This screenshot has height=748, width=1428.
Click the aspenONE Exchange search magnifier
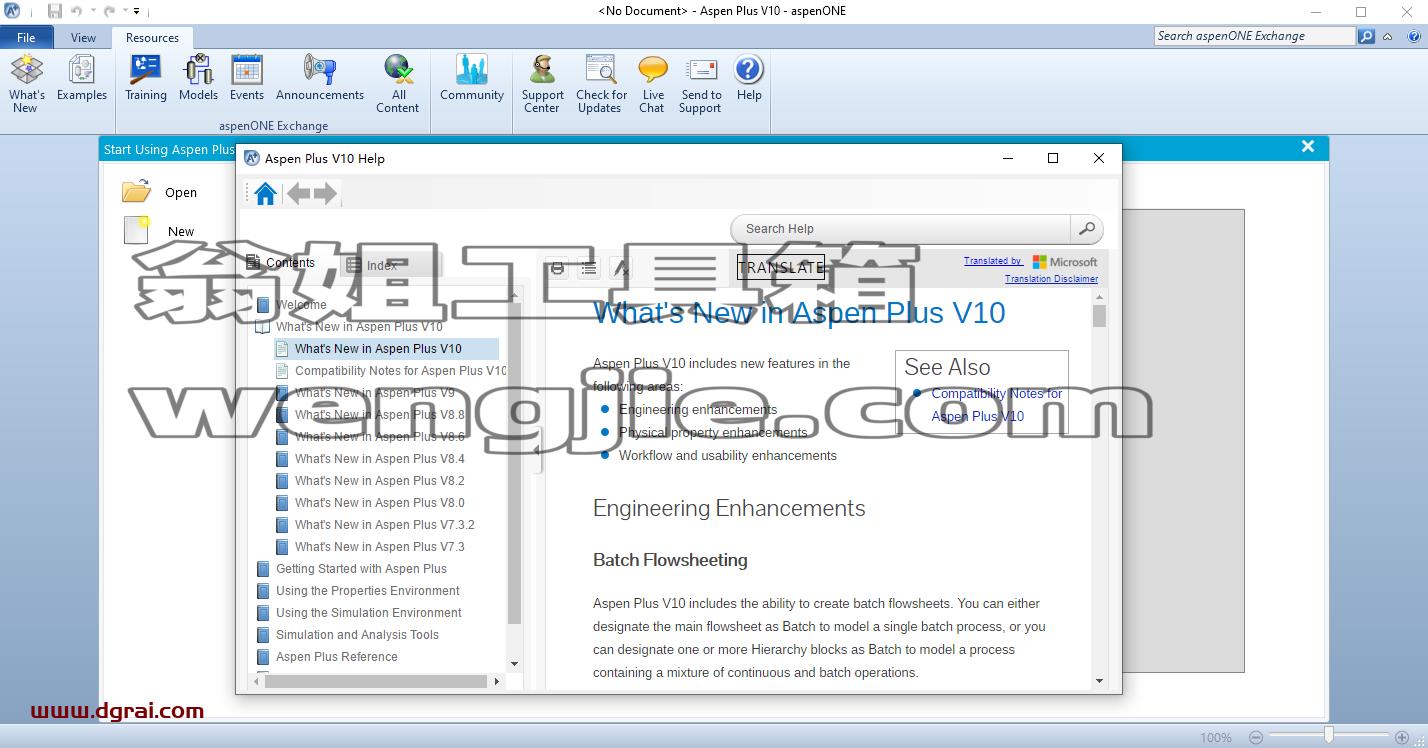point(1367,36)
